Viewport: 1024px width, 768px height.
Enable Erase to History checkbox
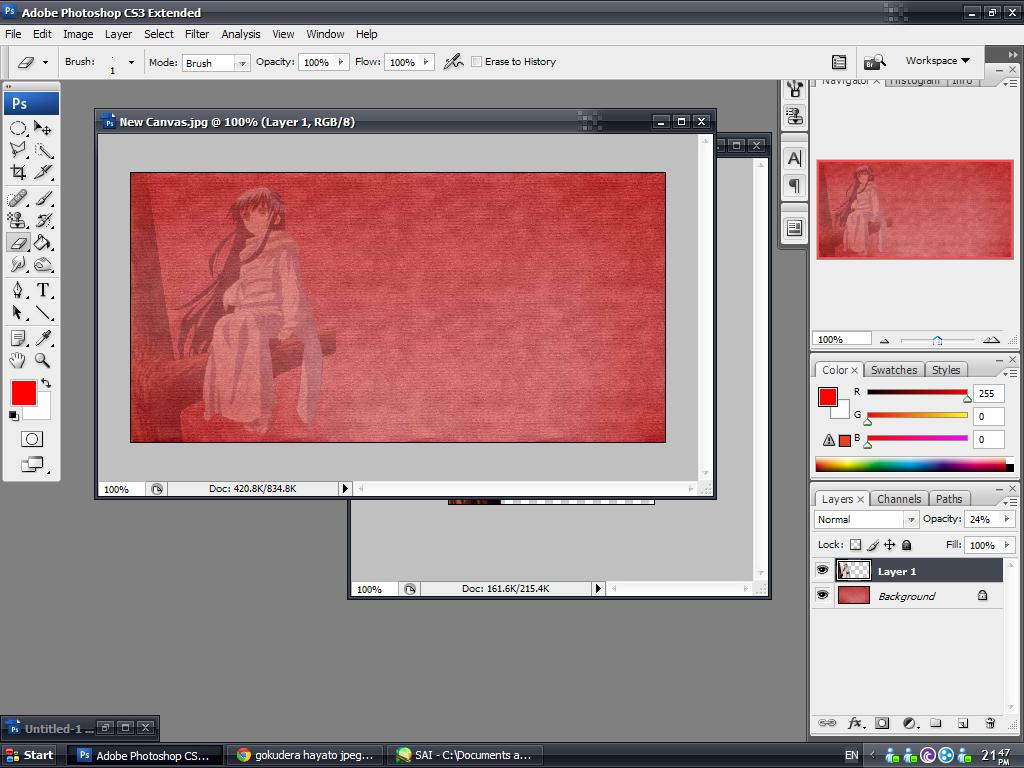tap(477, 61)
